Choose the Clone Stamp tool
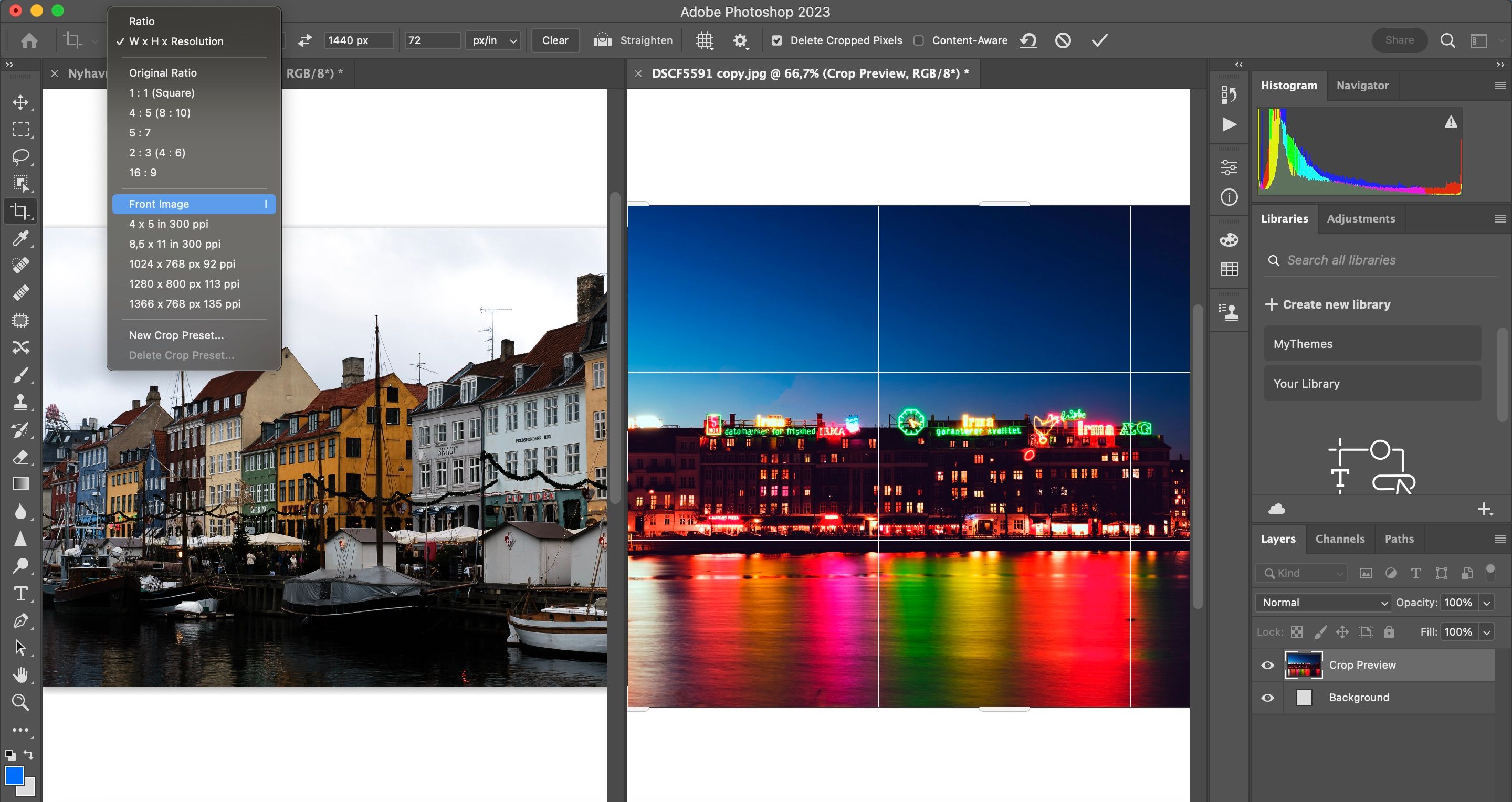This screenshot has height=802, width=1512. pos(20,402)
